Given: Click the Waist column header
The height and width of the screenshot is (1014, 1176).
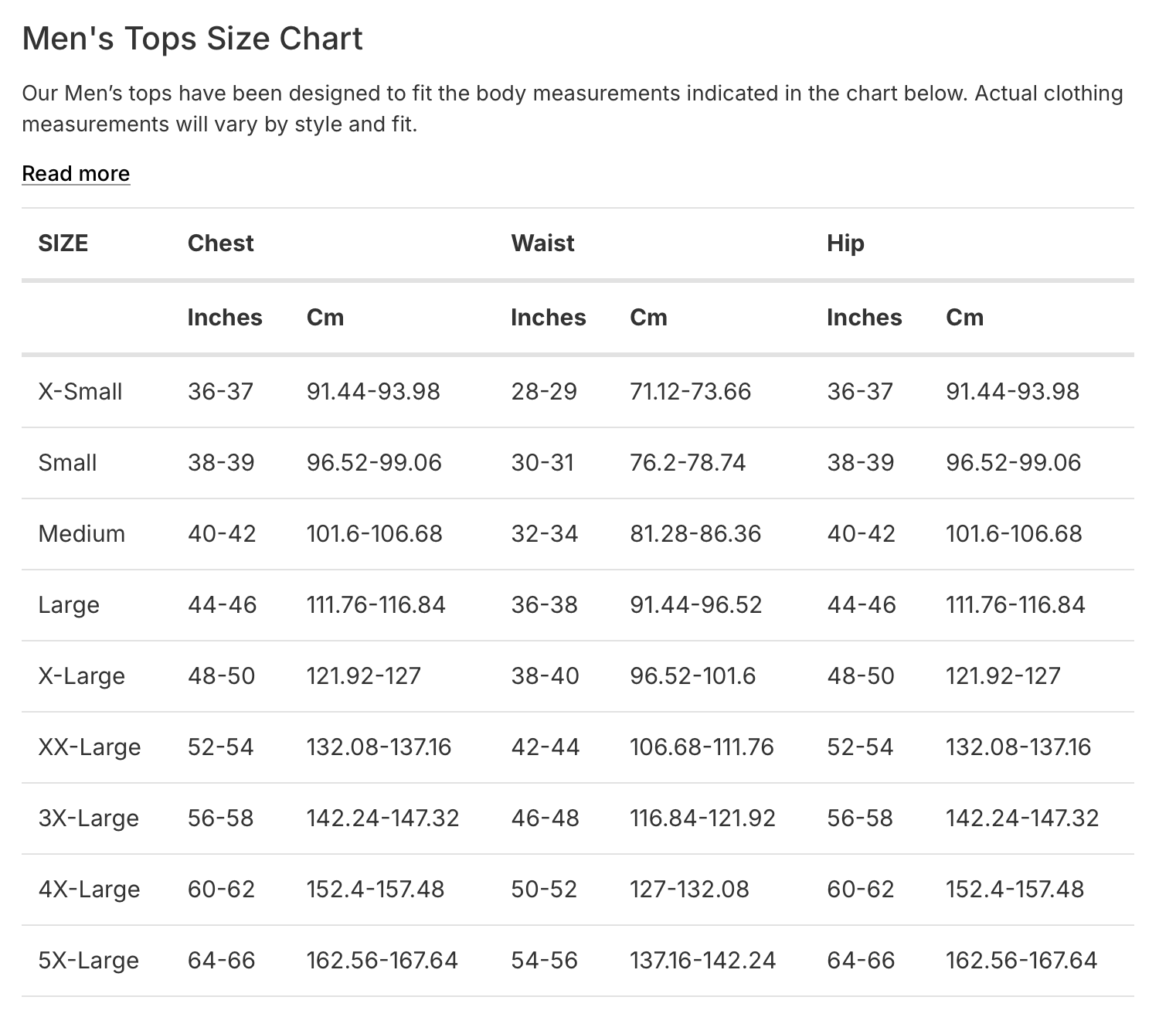Looking at the screenshot, I should [542, 243].
